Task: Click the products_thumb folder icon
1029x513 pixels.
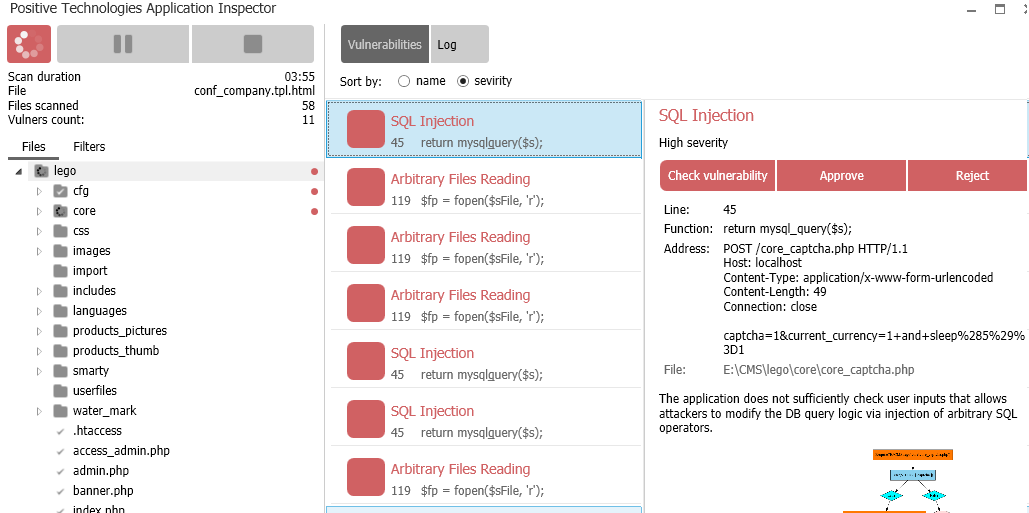Action: (x=61, y=351)
